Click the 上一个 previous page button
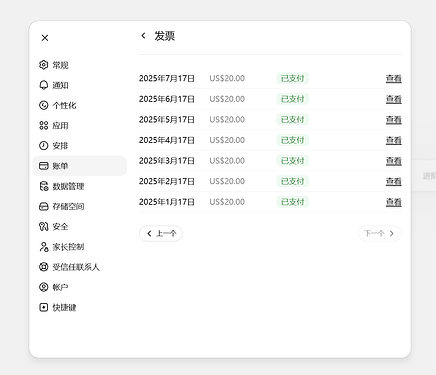Screen dimensions: 436x375 (161, 233)
